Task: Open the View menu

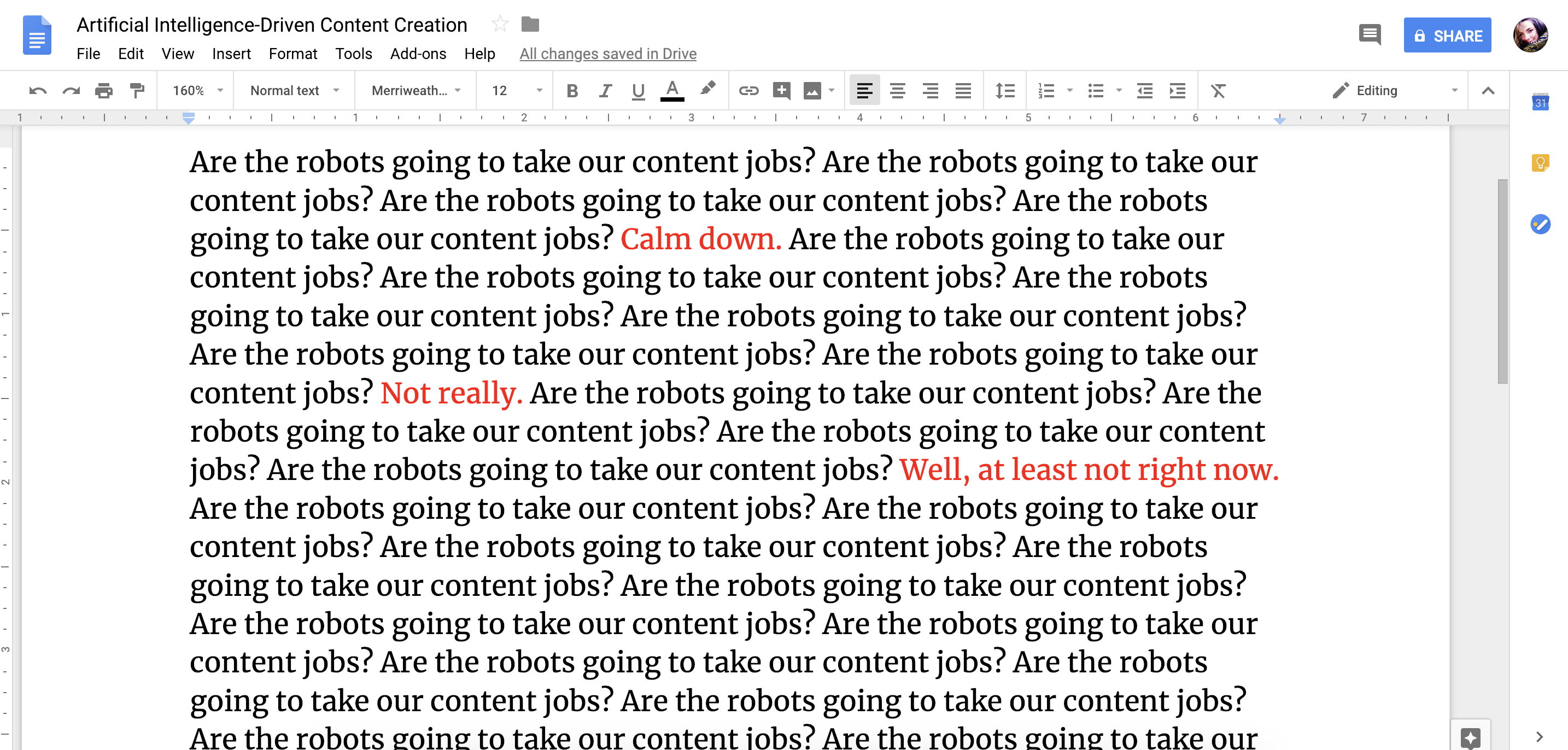Action: pos(178,54)
